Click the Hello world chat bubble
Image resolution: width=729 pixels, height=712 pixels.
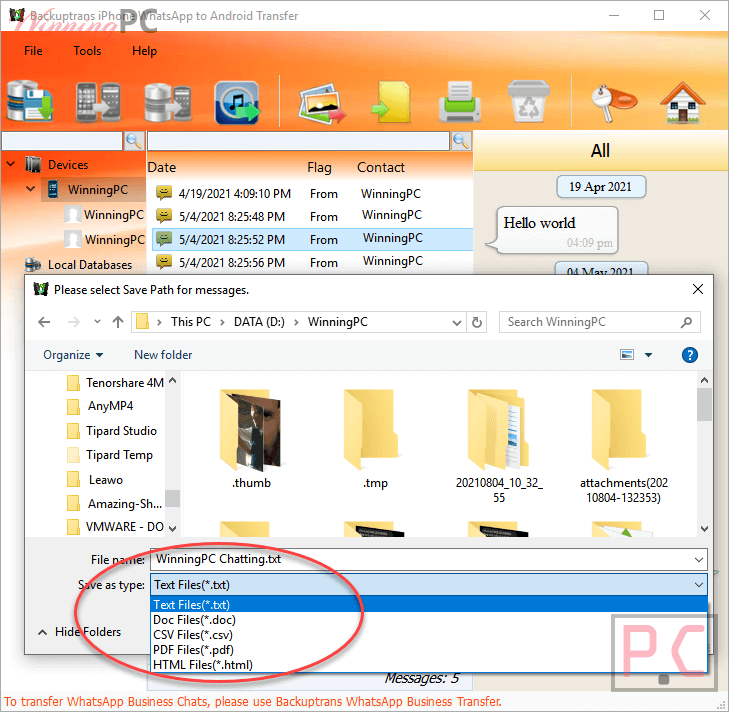[x=554, y=231]
